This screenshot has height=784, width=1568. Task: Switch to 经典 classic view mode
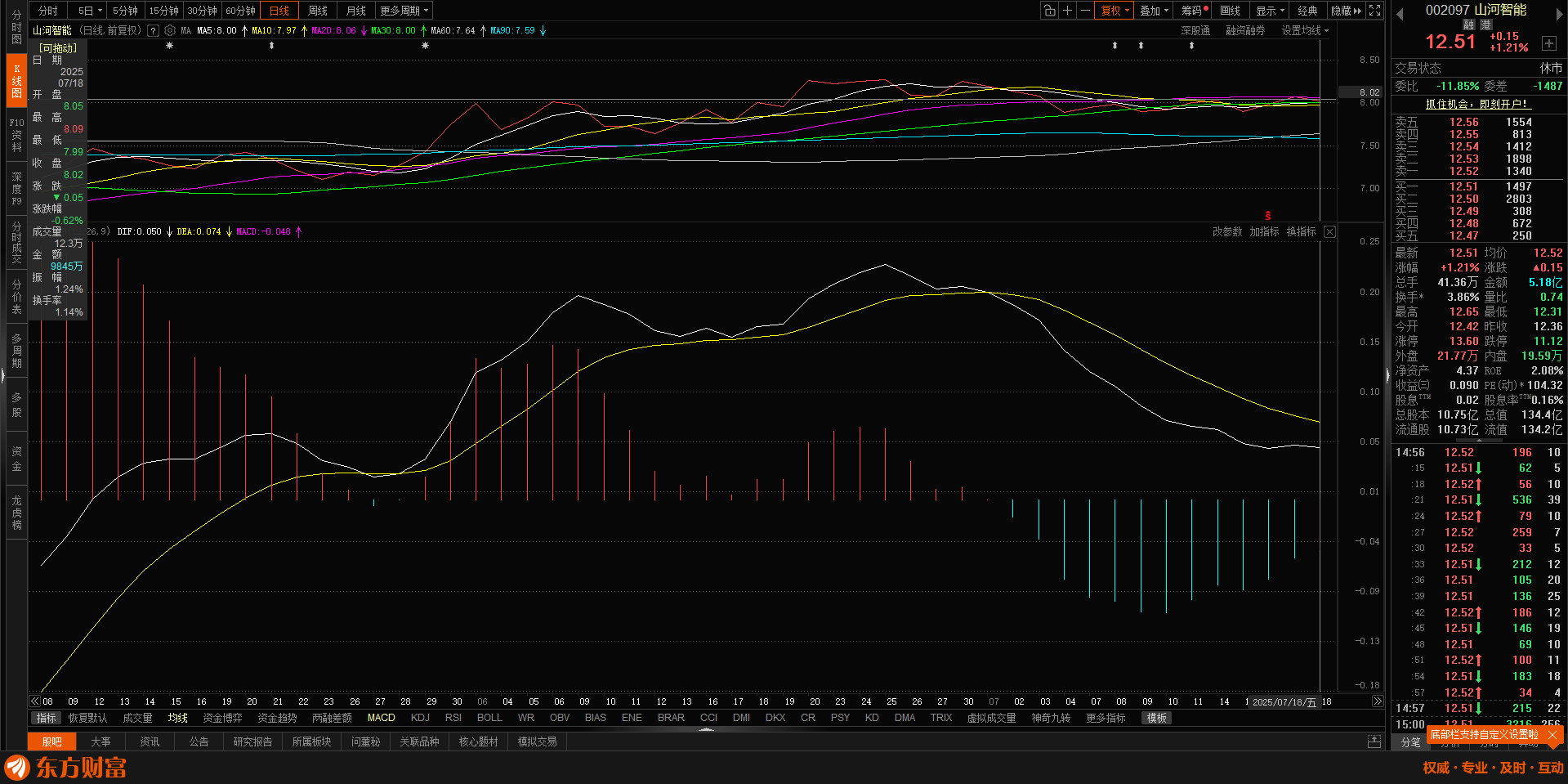tap(1307, 11)
